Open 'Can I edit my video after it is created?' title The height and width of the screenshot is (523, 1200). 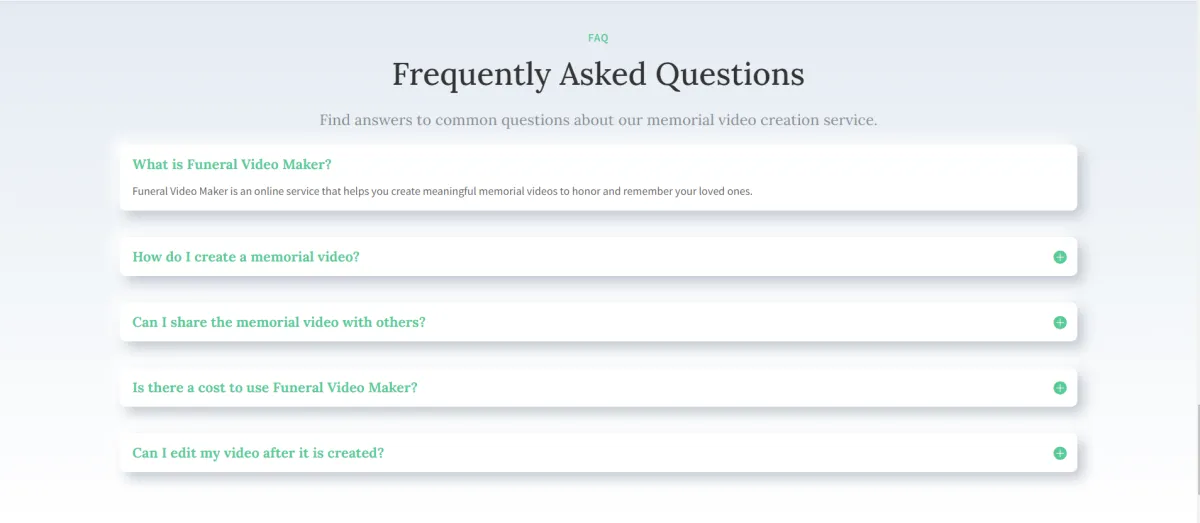pyautogui.click(x=258, y=453)
